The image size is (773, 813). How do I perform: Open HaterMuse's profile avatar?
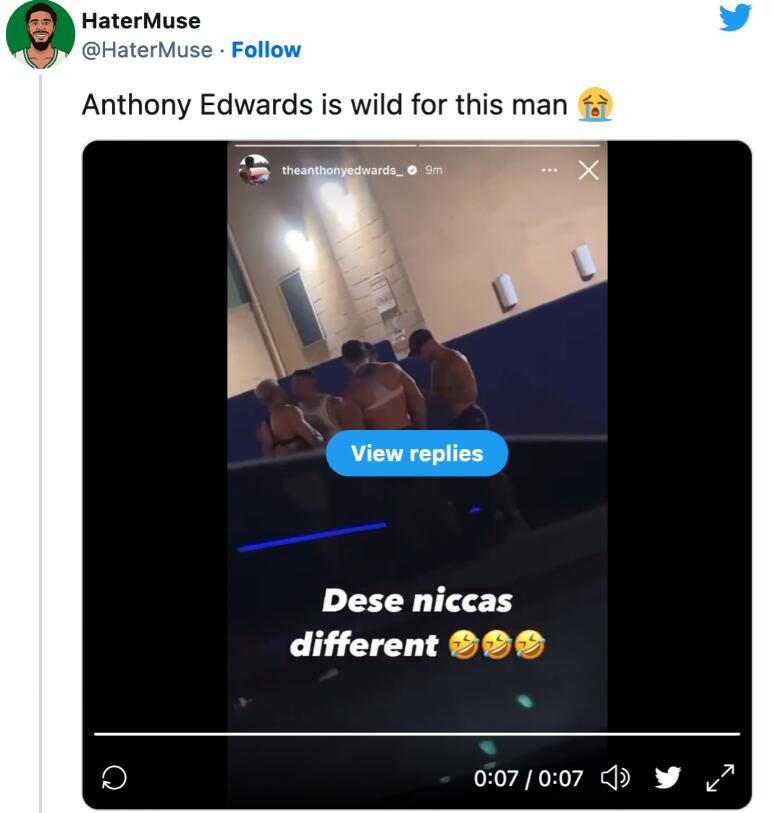point(39,35)
